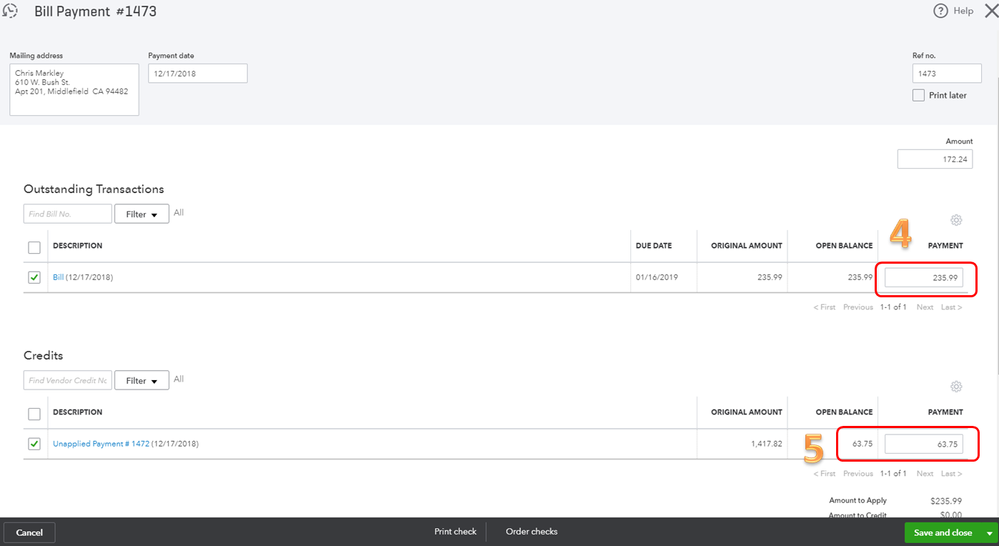This screenshot has width=999, height=546.
Task: Toggle select-all checkbox in Credits header
Action: coord(34,414)
